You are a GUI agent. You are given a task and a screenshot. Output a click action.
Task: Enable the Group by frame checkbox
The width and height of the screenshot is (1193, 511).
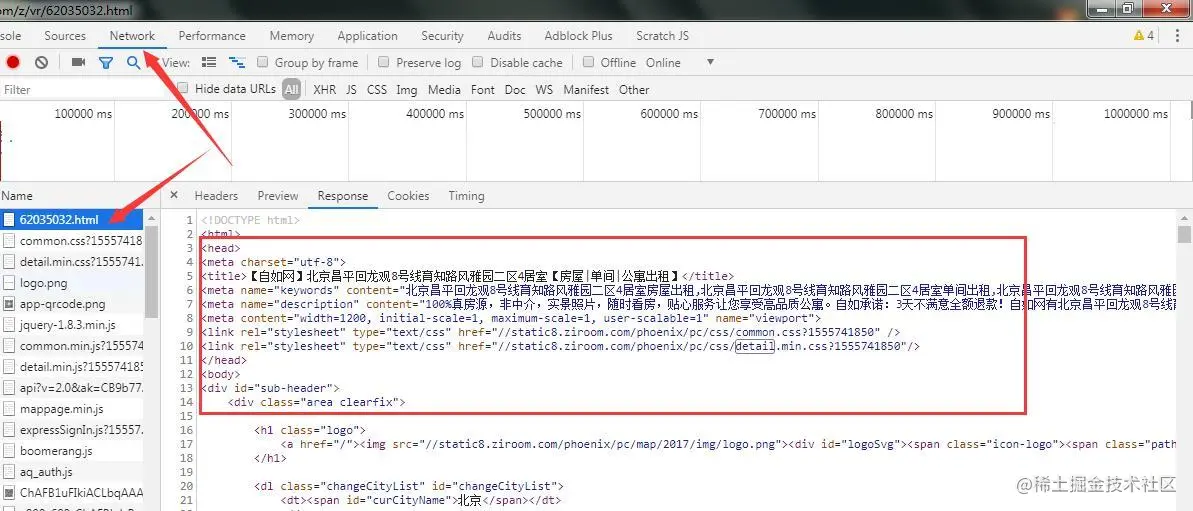point(262,62)
